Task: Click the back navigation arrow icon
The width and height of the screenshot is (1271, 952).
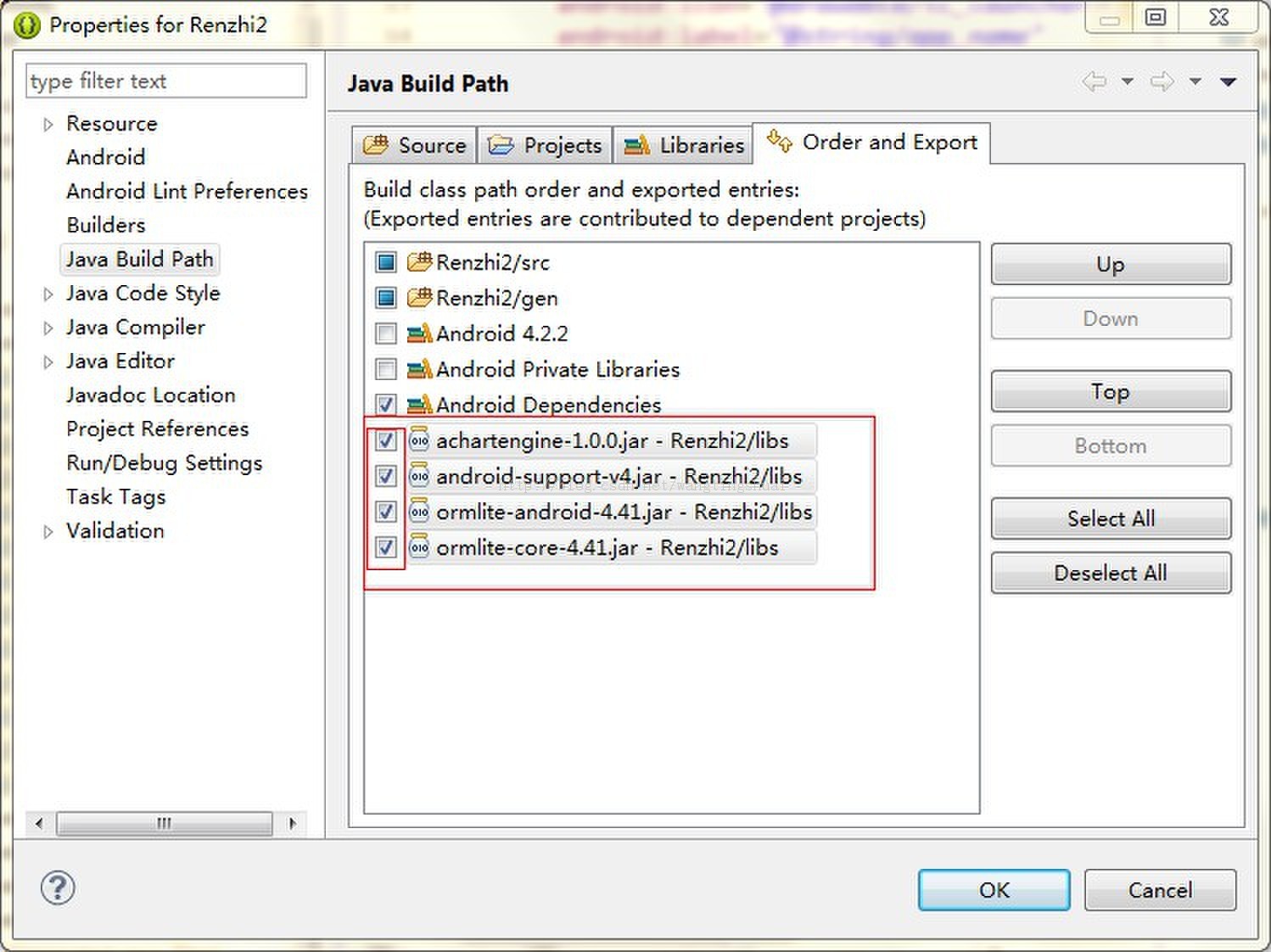Action: [1095, 81]
